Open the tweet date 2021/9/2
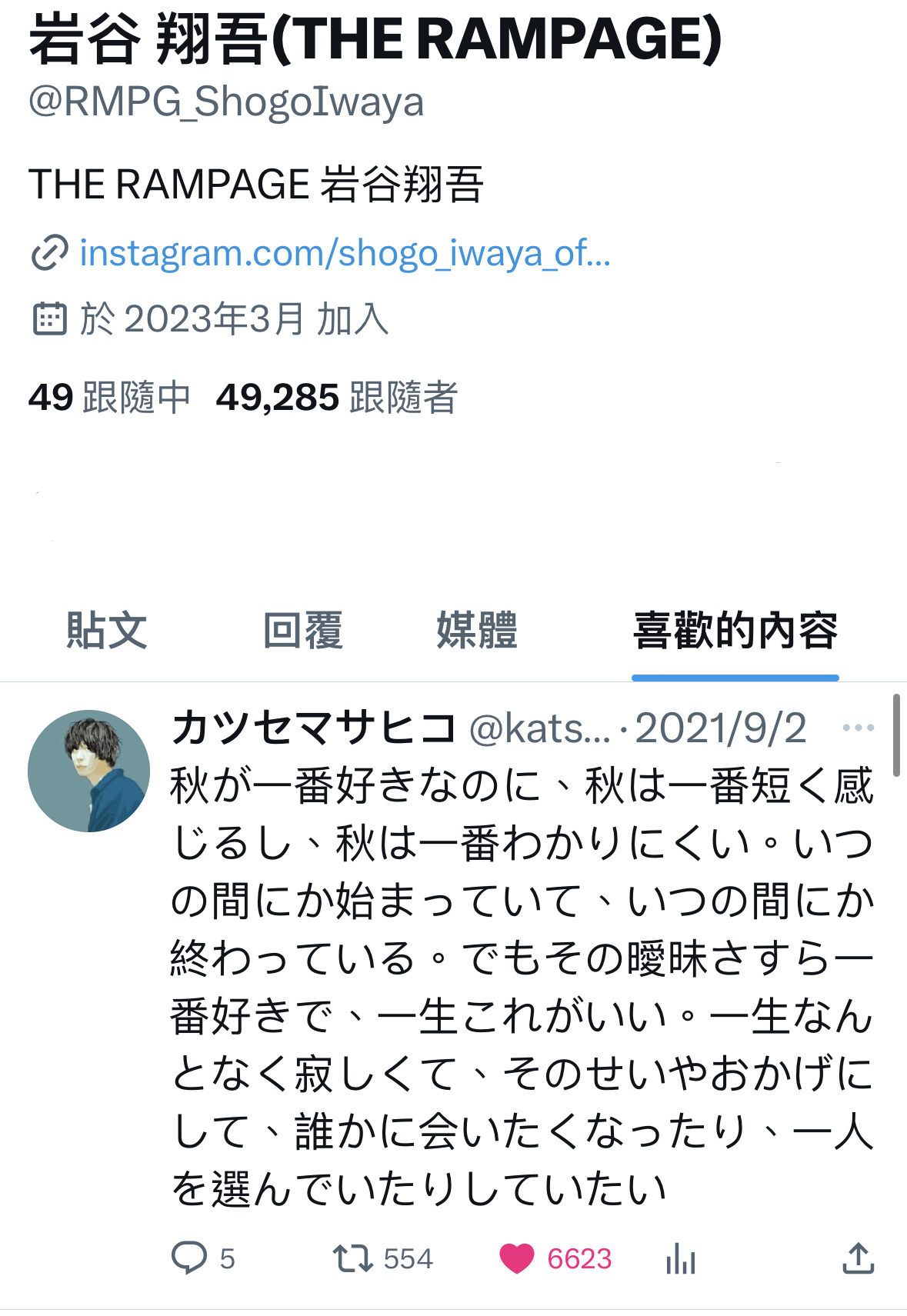This screenshot has width=907, height=1316. (721, 728)
